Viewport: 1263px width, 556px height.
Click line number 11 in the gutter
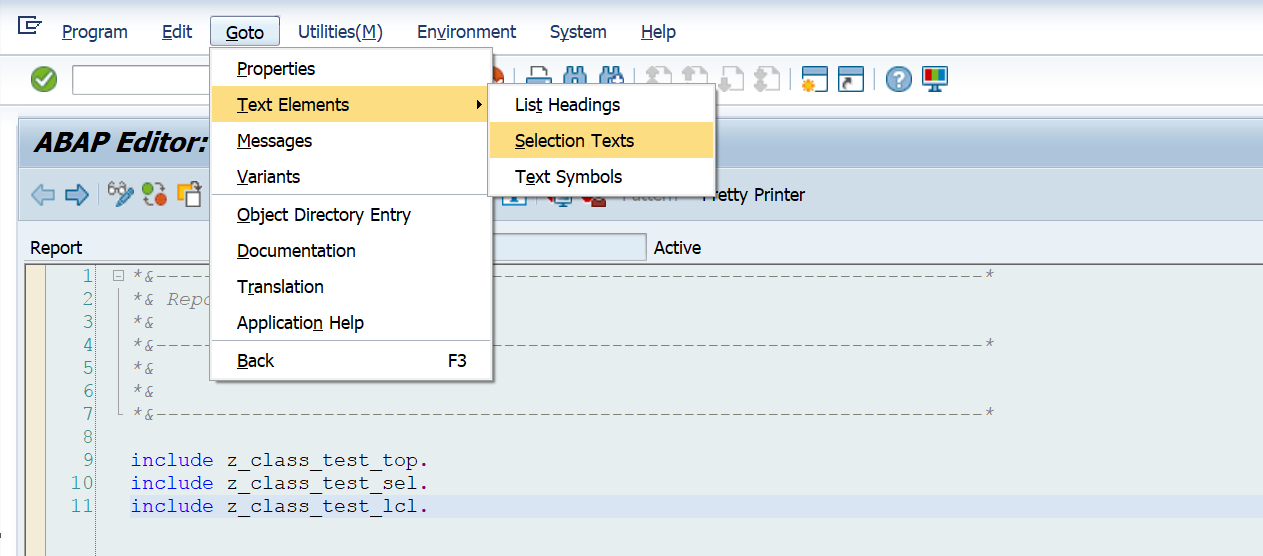click(x=82, y=506)
